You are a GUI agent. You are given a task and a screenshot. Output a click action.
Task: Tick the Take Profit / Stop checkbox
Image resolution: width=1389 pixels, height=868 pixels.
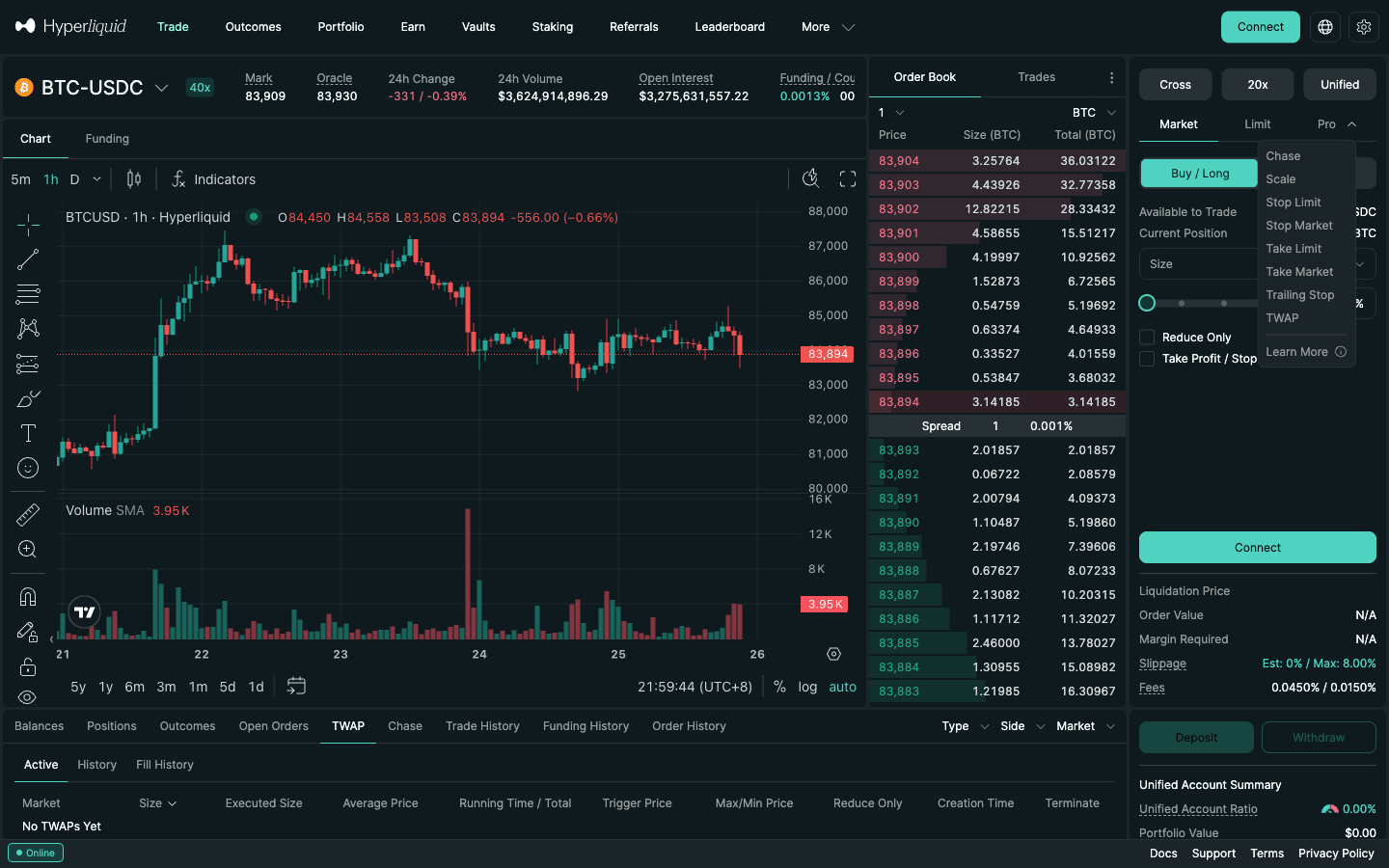(x=1147, y=359)
